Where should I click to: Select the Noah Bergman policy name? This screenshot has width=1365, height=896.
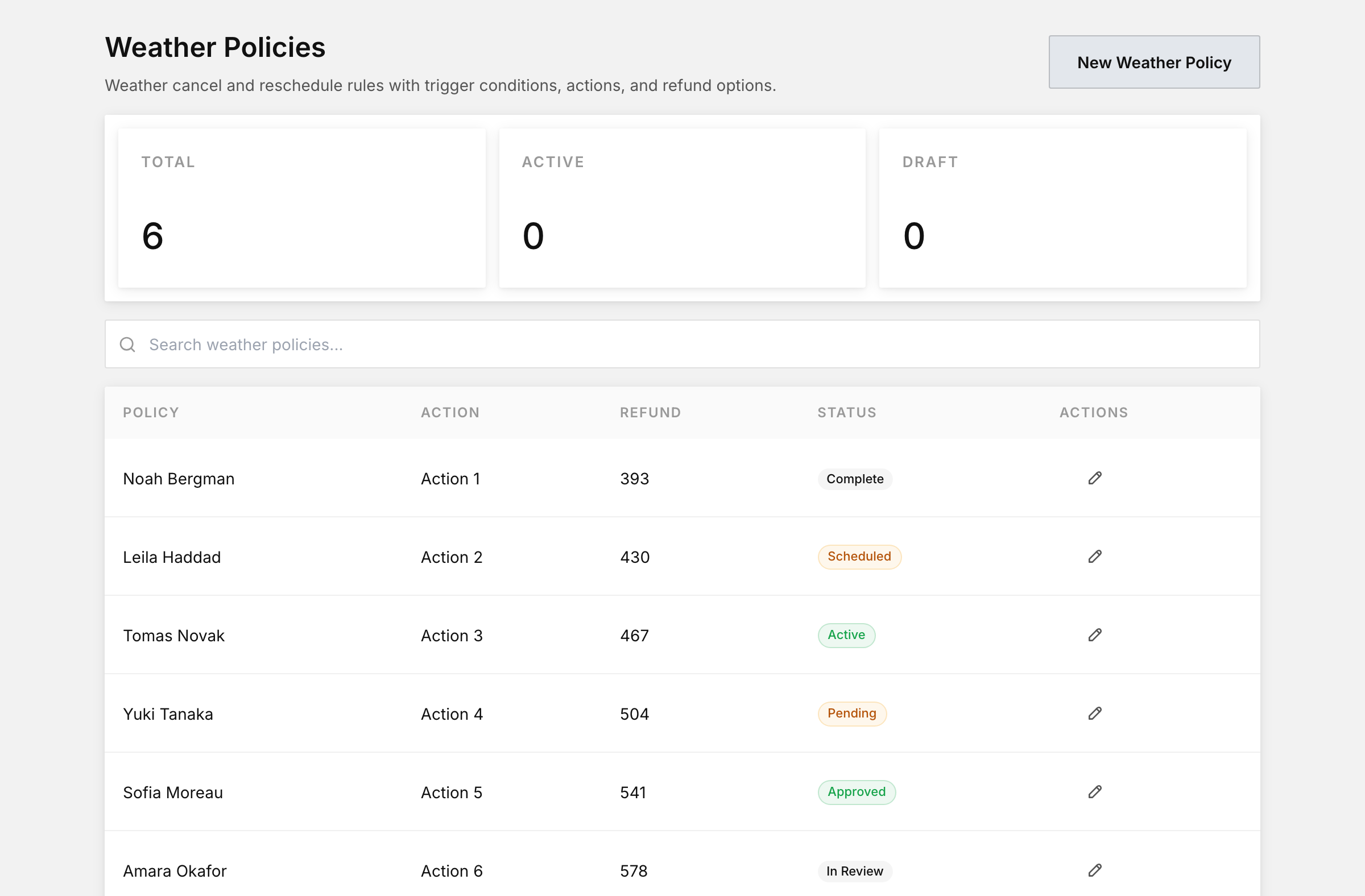pos(179,479)
